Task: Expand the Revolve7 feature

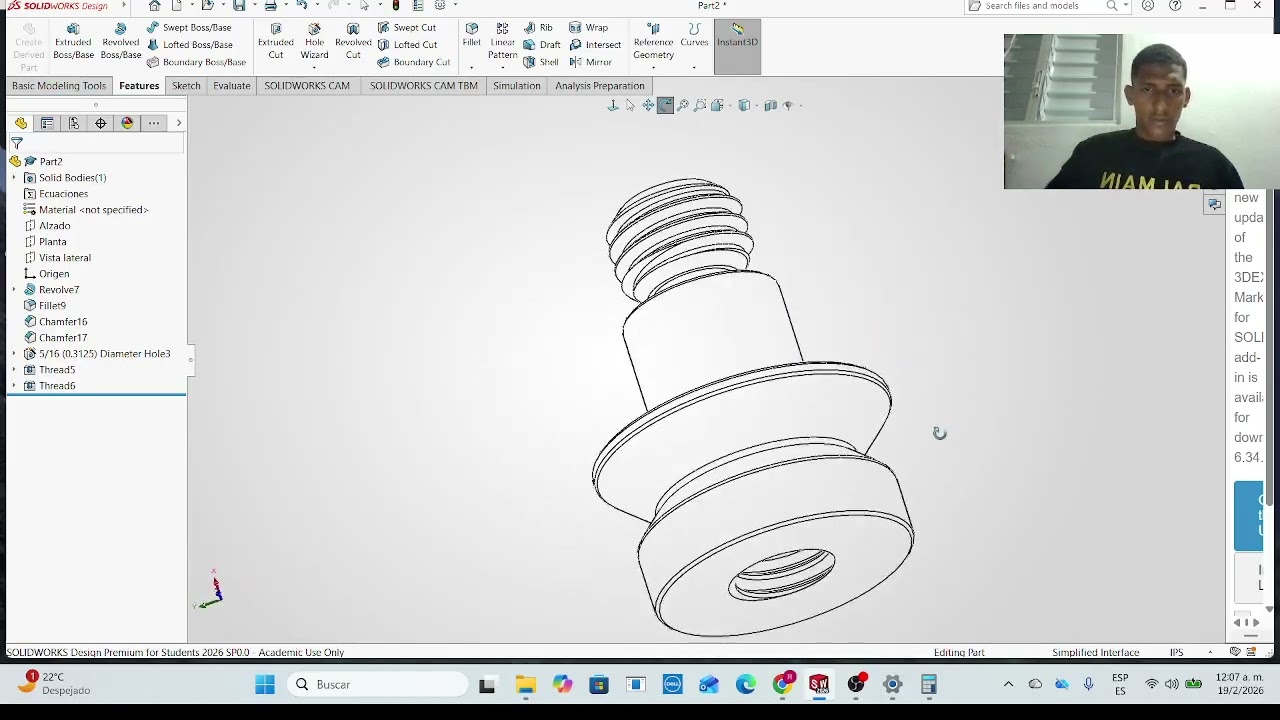Action: point(14,290)
